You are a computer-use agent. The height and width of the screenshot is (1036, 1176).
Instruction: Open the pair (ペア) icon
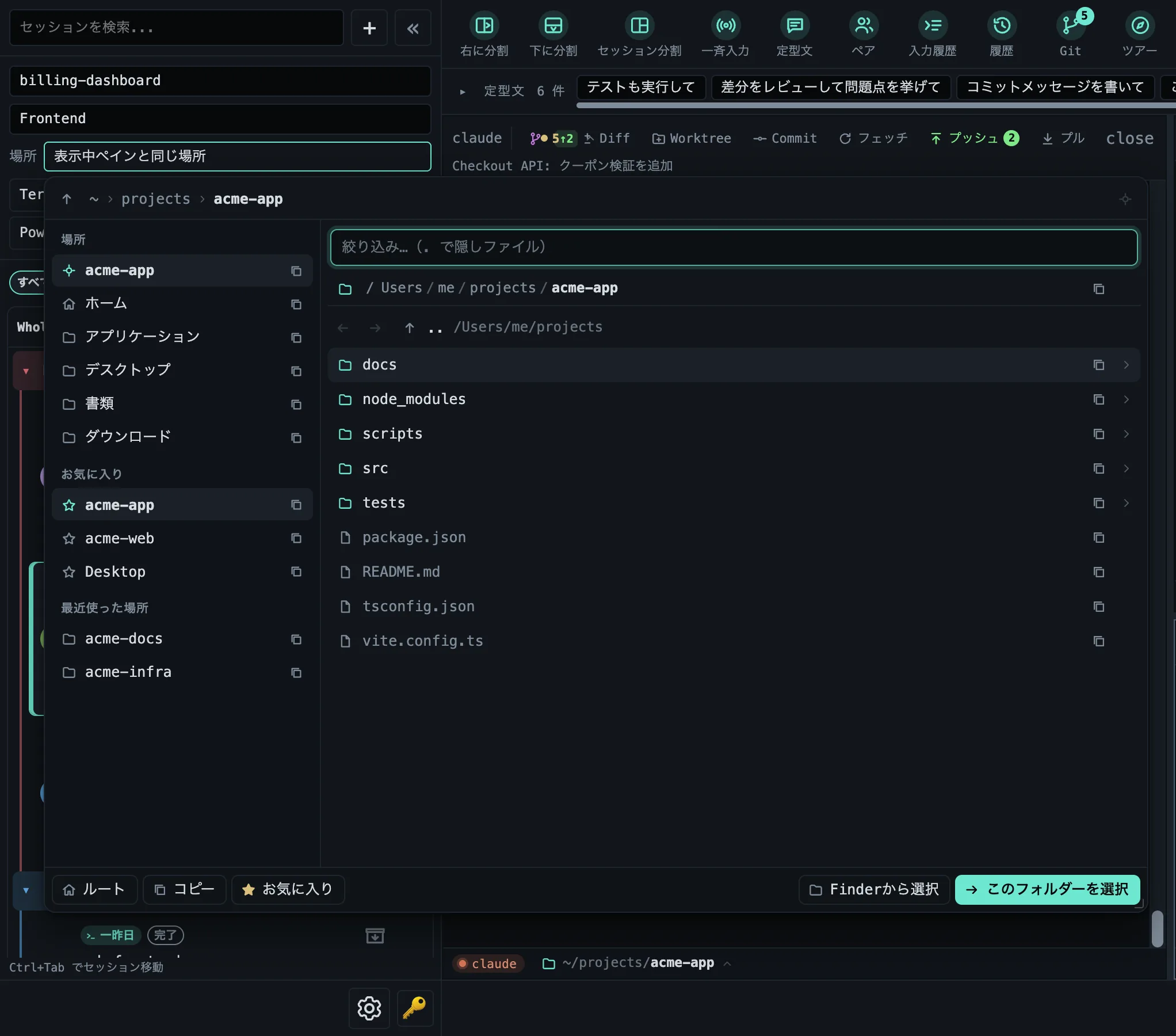point(864,26)
